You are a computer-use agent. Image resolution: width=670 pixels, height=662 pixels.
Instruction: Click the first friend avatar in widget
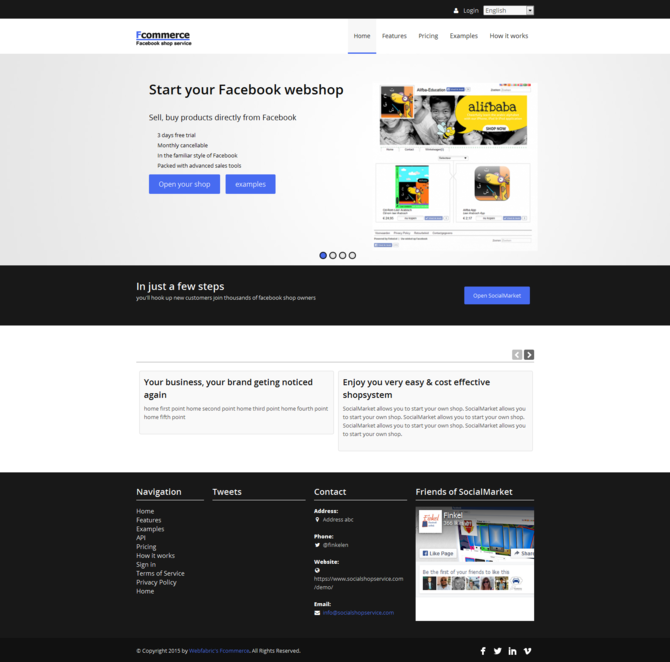[x=429, y=583]
